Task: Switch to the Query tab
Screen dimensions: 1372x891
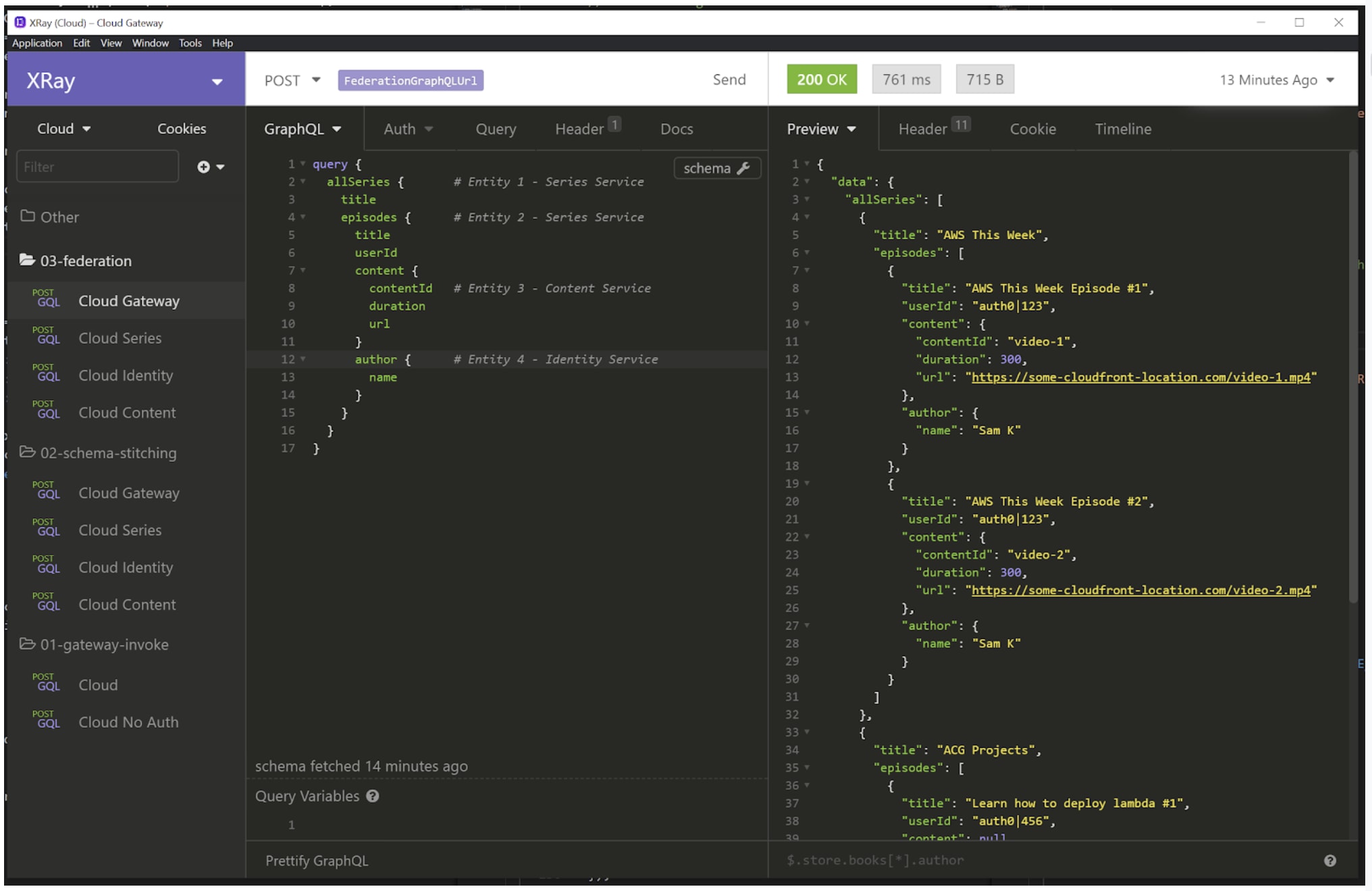Action: pyautogui.click(x=496, y=128)
